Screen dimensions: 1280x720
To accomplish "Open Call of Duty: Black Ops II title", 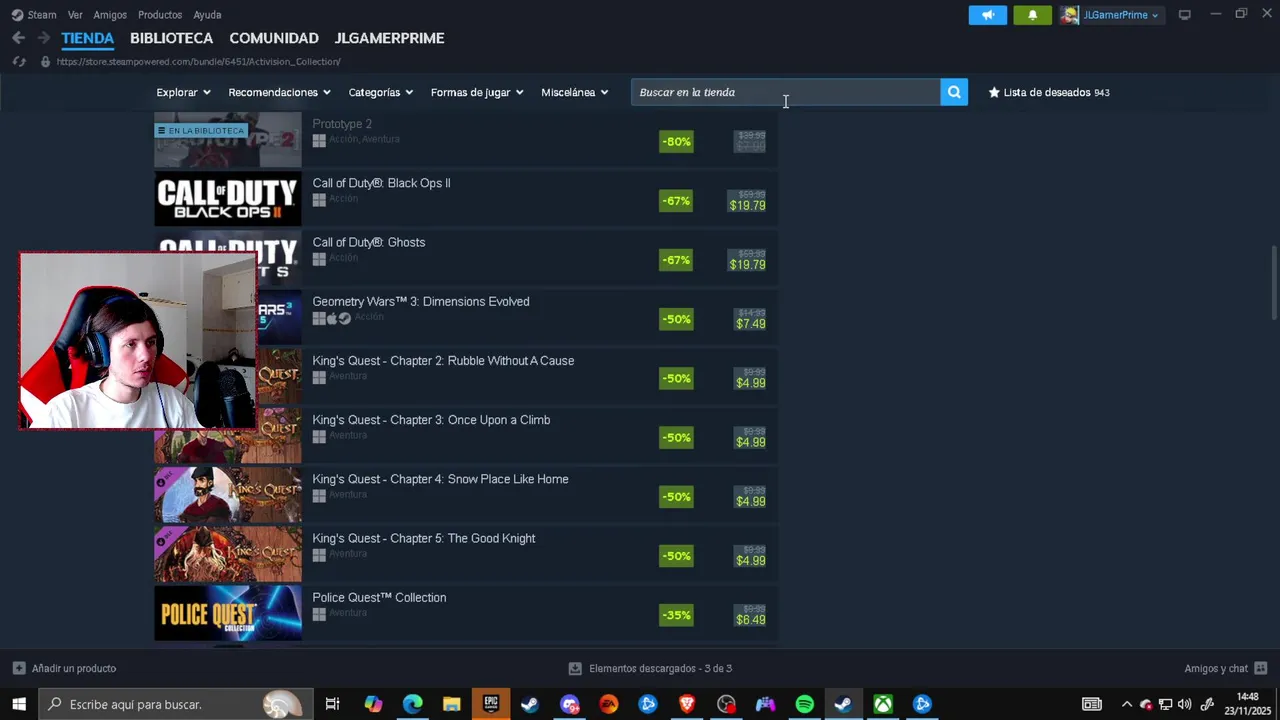I will (381, 183).
